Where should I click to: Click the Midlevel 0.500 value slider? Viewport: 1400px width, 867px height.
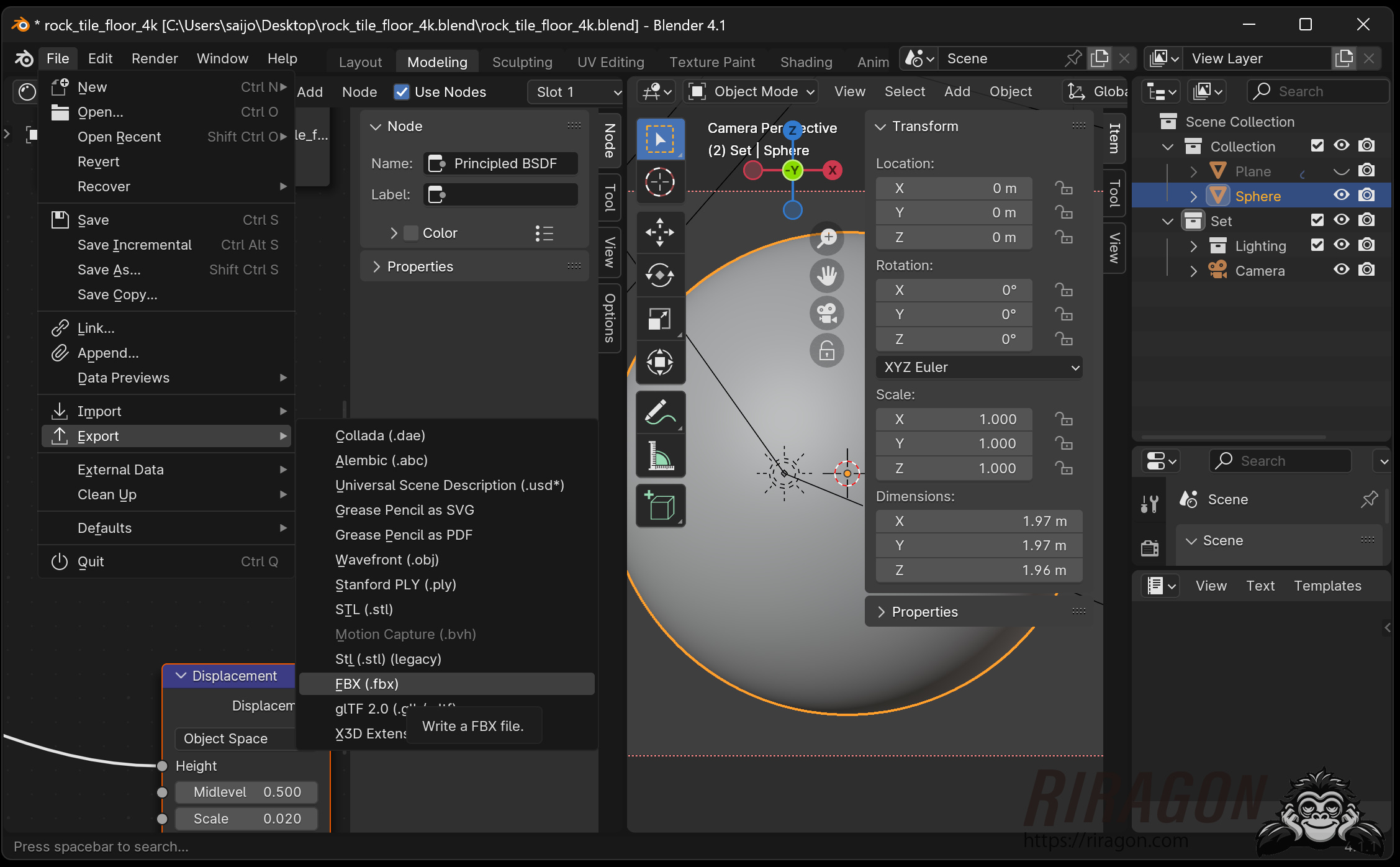[246, 792]
